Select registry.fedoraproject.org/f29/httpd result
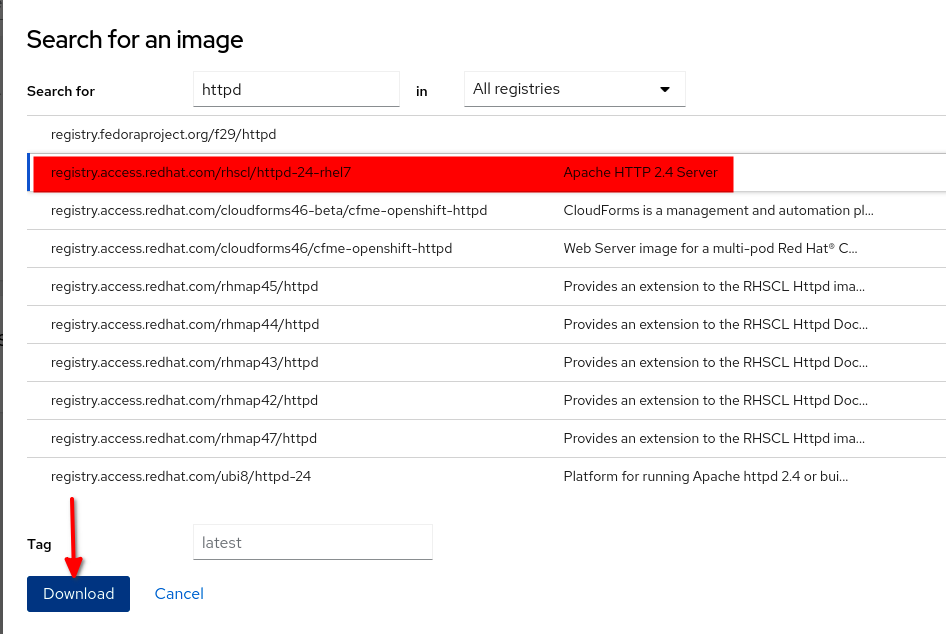The image size is (946, 634). click(x=486, y=135)
